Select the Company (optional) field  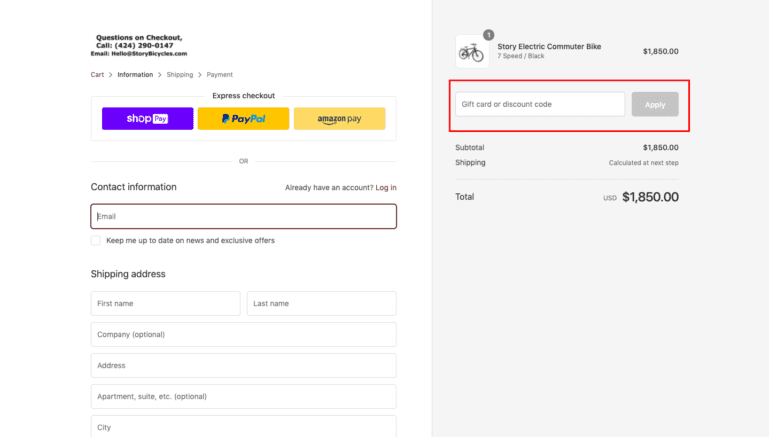pyautogui.click(x=243, y=334)
